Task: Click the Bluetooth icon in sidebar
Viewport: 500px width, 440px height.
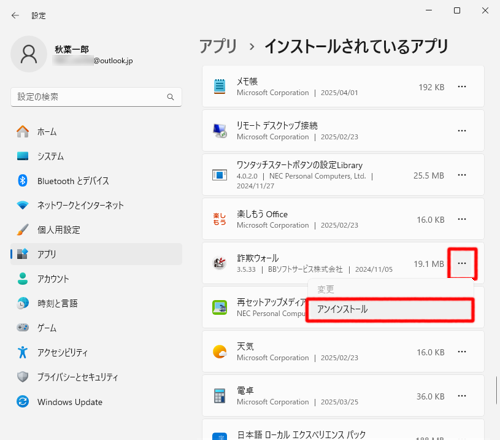Action: tap(23, 180)
